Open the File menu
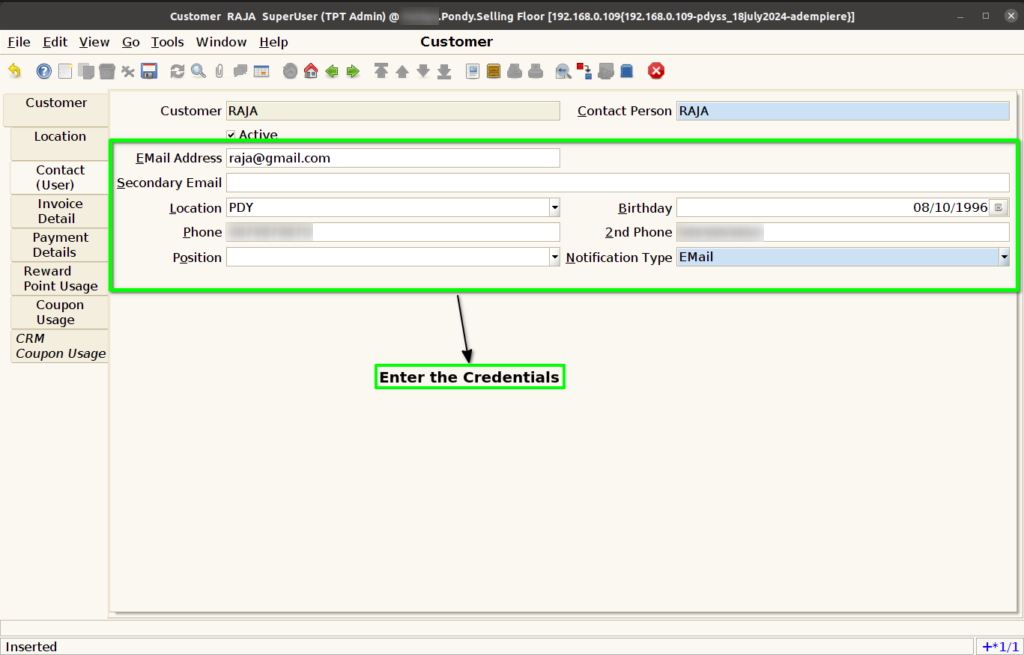Screen dimensions: 1024x655 point(19,42)
